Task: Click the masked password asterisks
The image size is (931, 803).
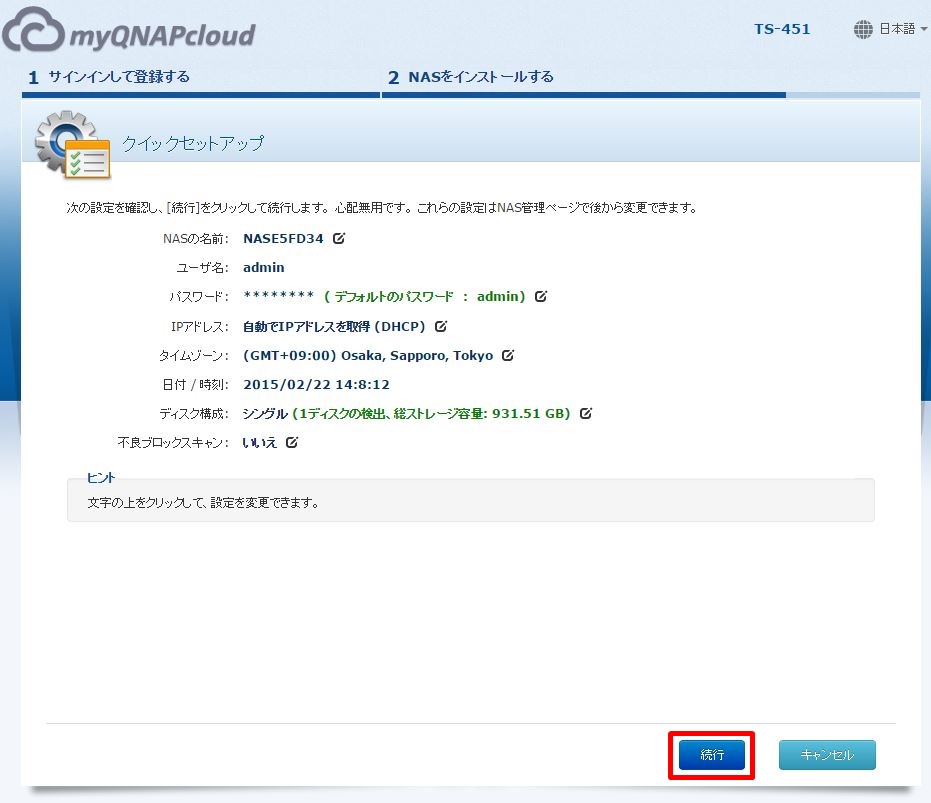Action: [x=278, y=295]
